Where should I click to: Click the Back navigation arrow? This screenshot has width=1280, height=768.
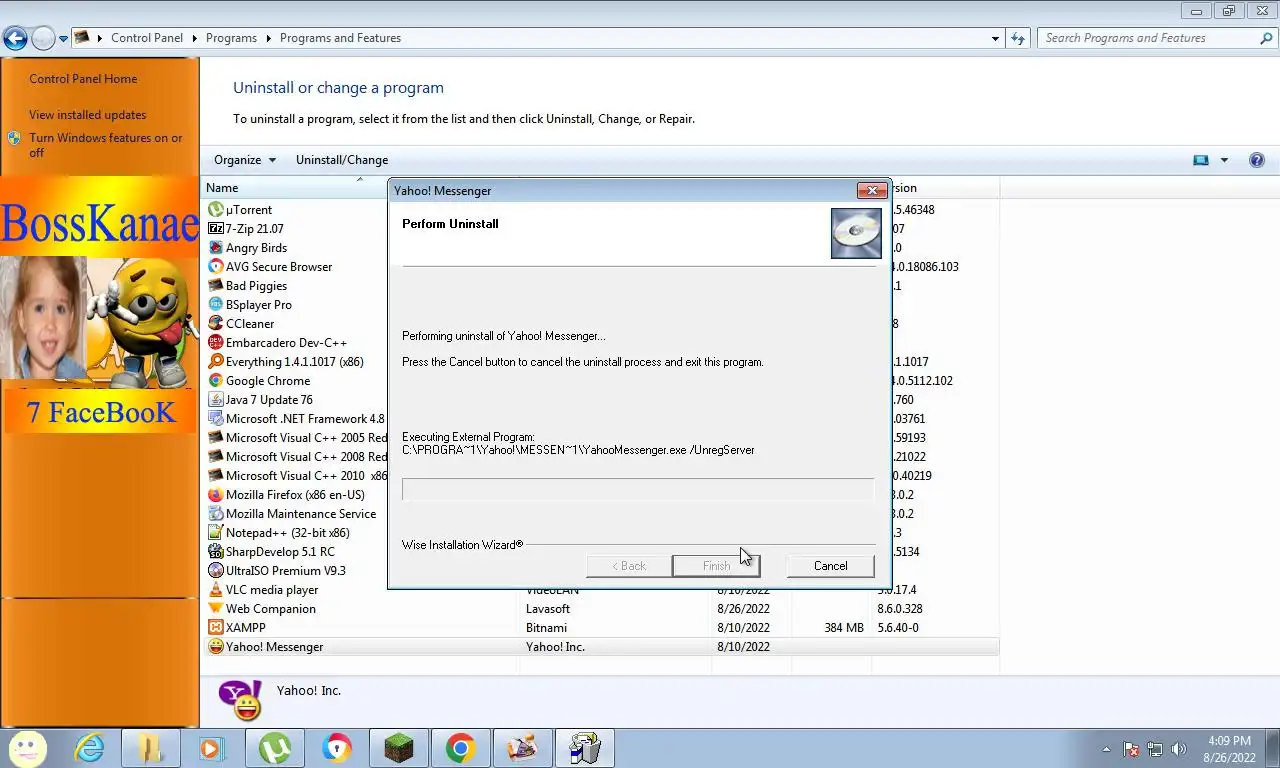[15, 39]
